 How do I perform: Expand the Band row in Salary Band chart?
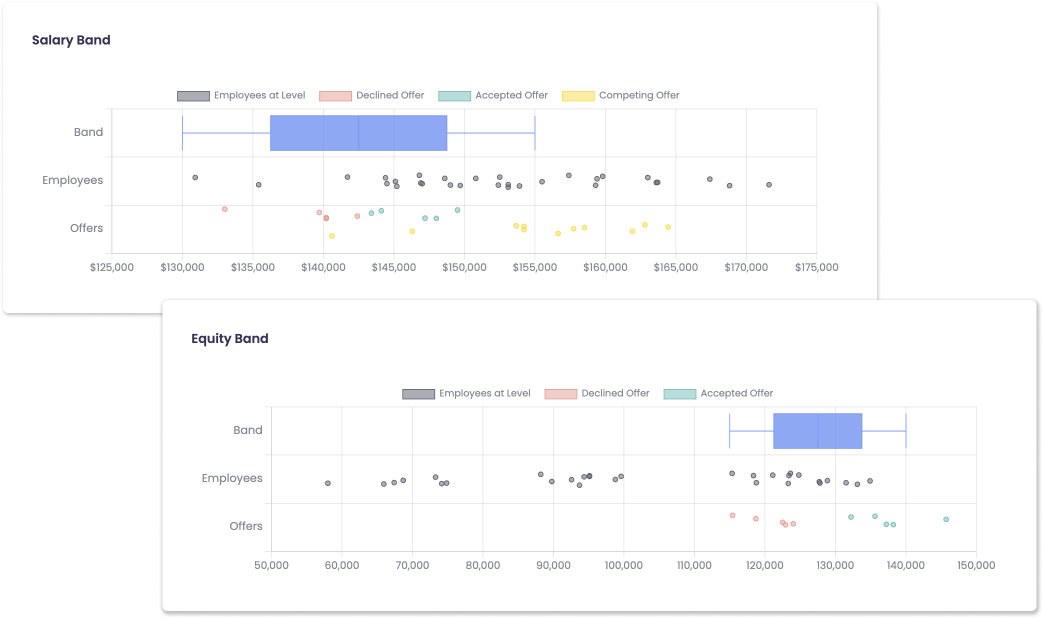click(88, 131)
